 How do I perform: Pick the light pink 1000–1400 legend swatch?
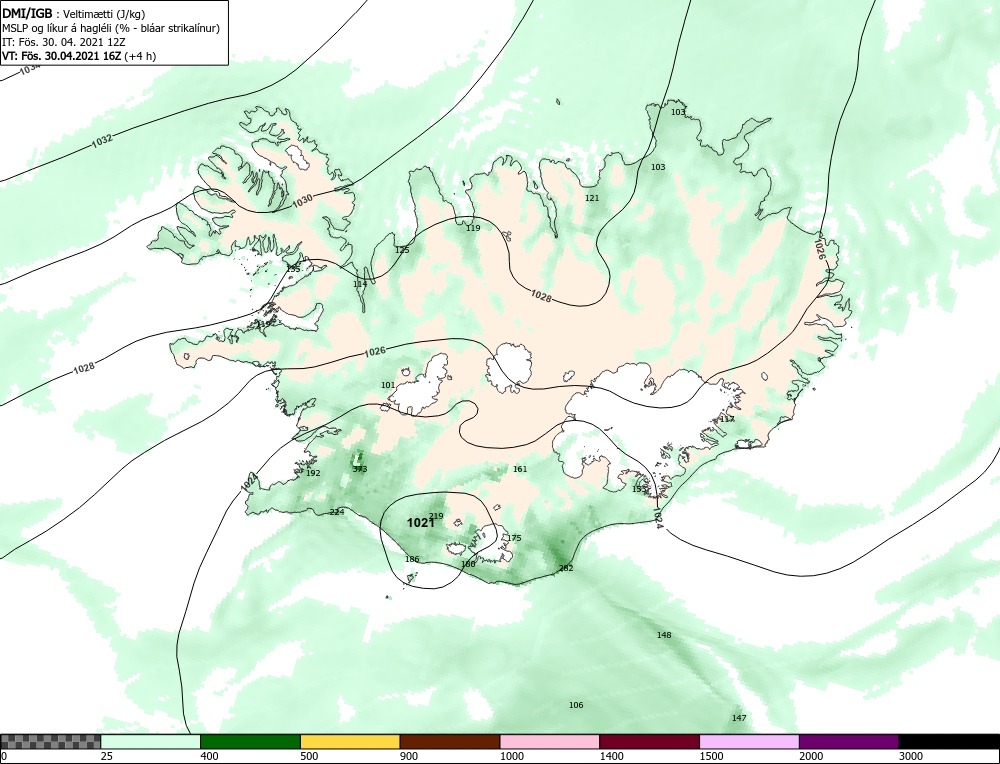click(550, 742)
